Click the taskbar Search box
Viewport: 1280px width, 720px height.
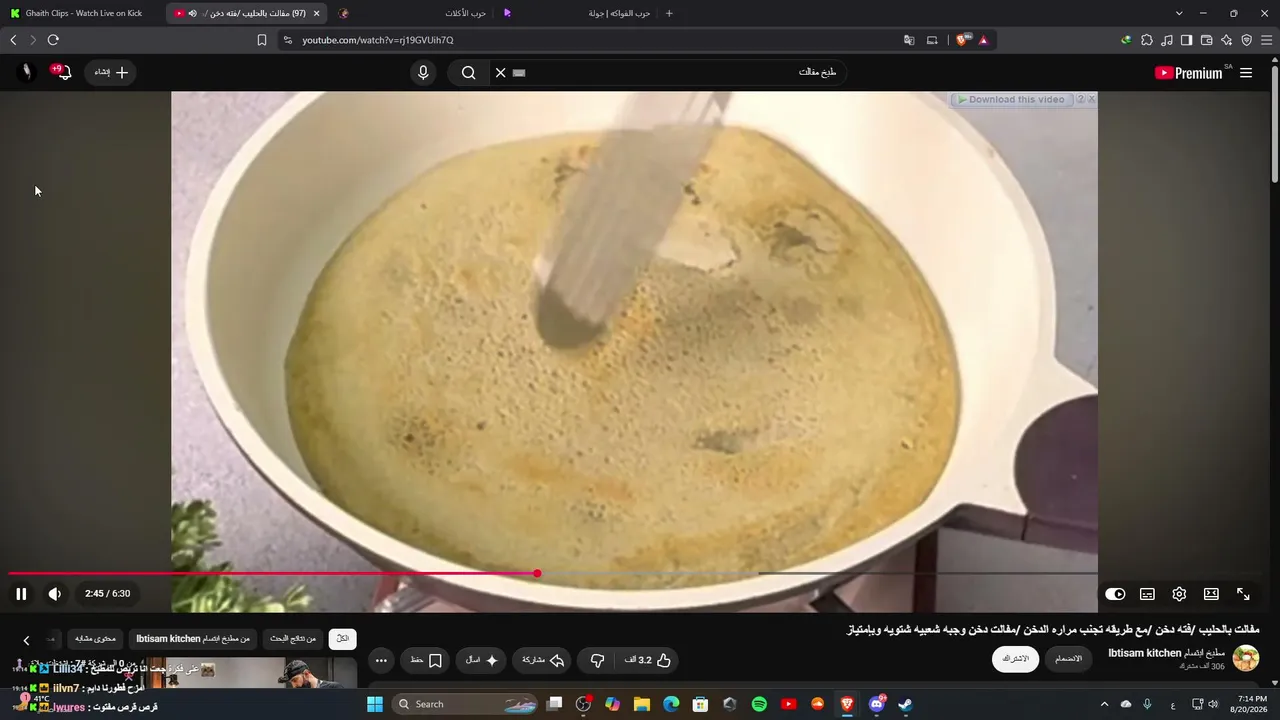tap(466, 704)
